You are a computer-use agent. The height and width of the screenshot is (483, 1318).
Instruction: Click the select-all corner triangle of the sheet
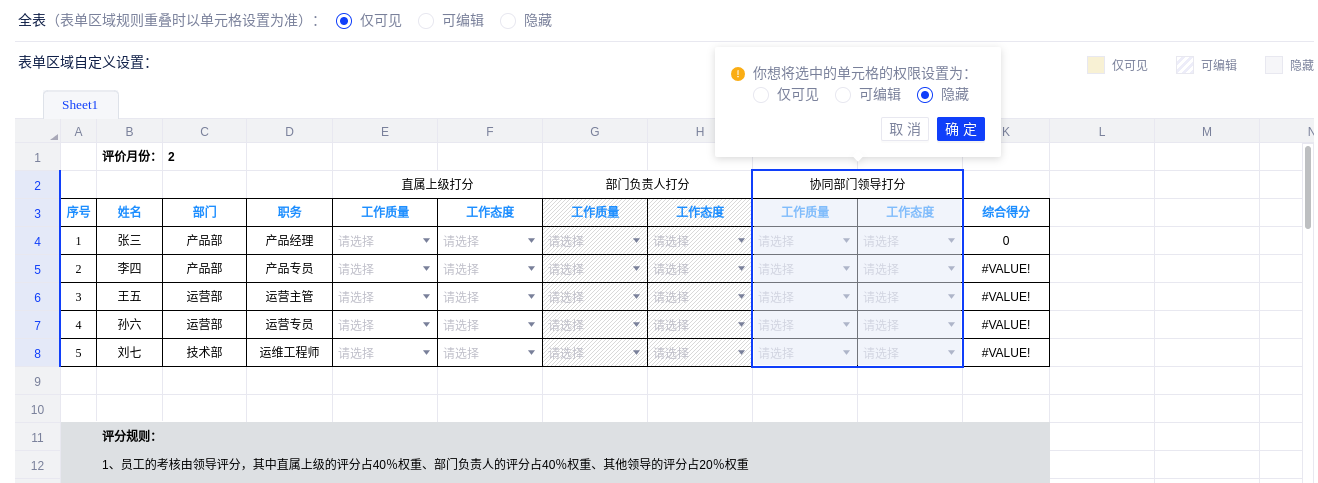click(x=53, y=135)
